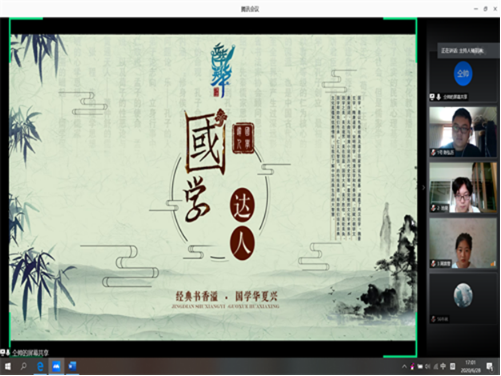
Task: Show hidden system tray icons
Action: click(x=404, y=367)
